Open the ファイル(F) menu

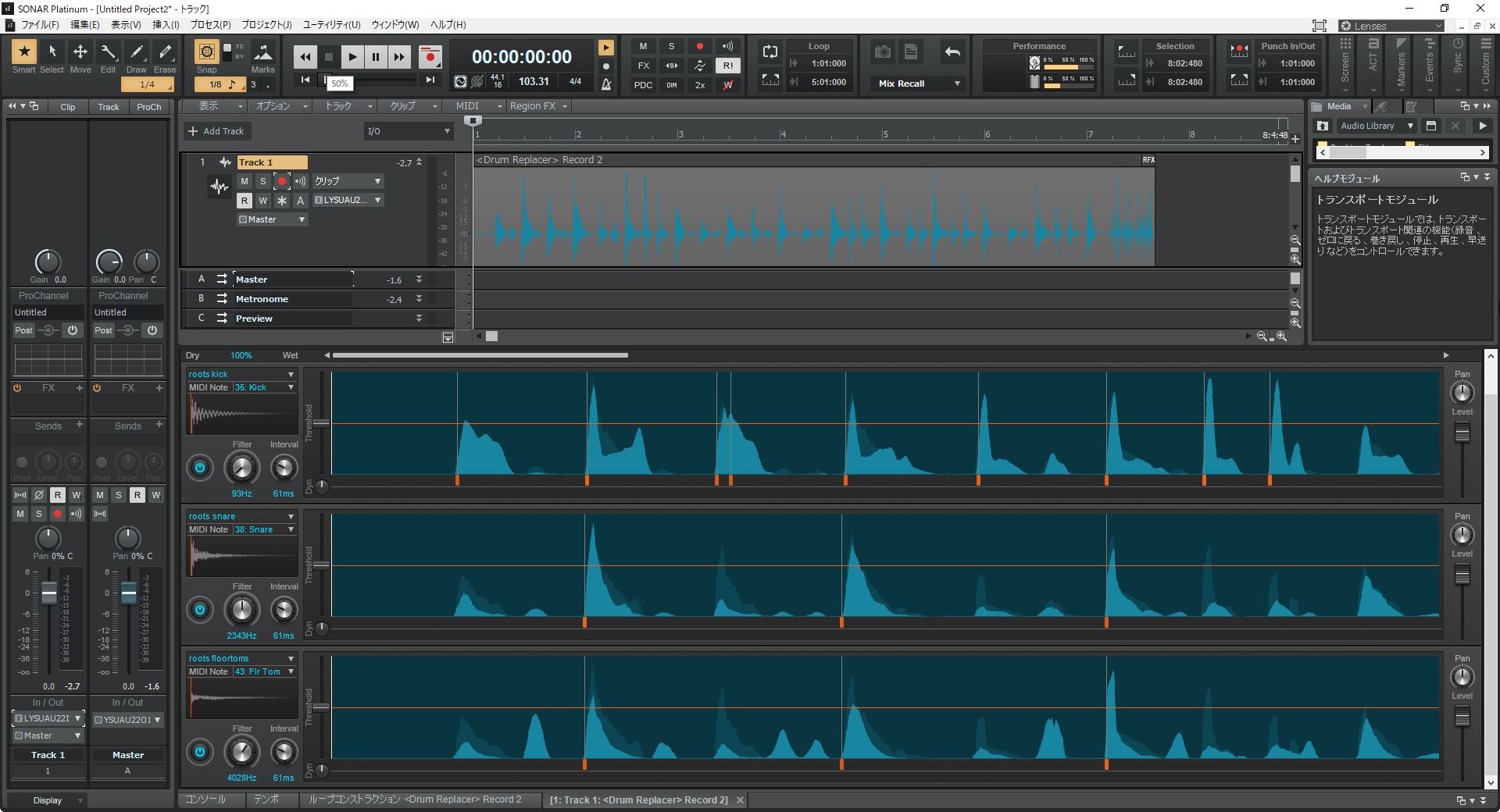(40, 25)
